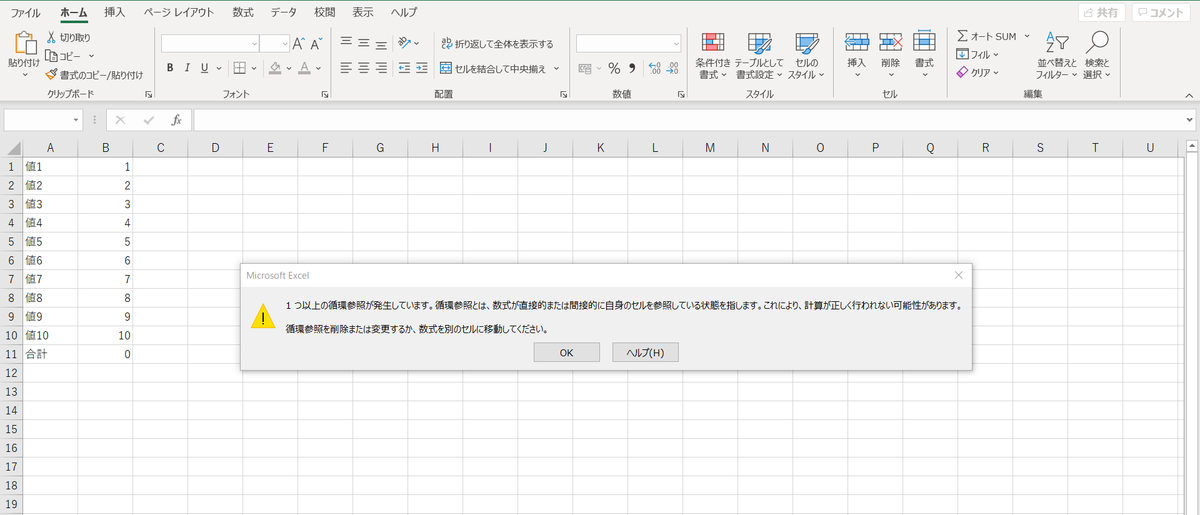The width and height of the screenshot is (1200, 515).
Task: Click Help (ヘルプ(H)) in the warning dialog
Action: click(x=645, y=352)
